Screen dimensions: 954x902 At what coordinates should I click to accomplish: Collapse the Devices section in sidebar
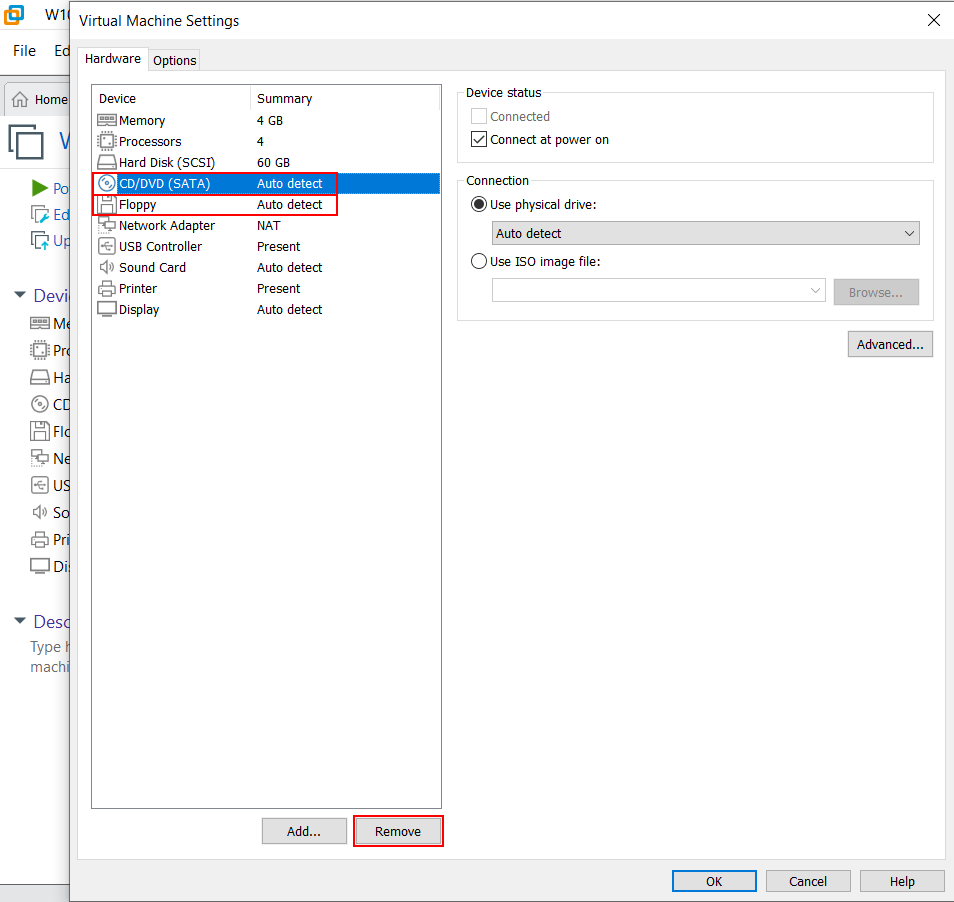click(19, 295)
